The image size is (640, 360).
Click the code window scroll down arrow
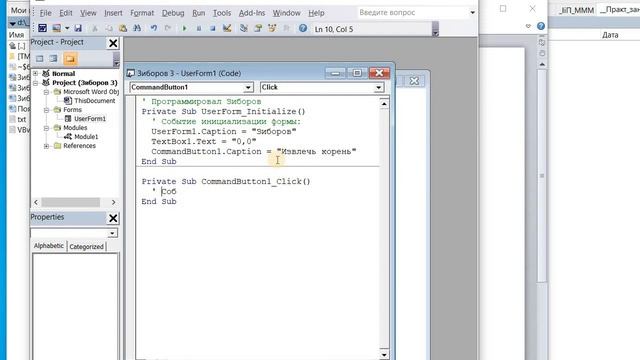coord(384,355)
